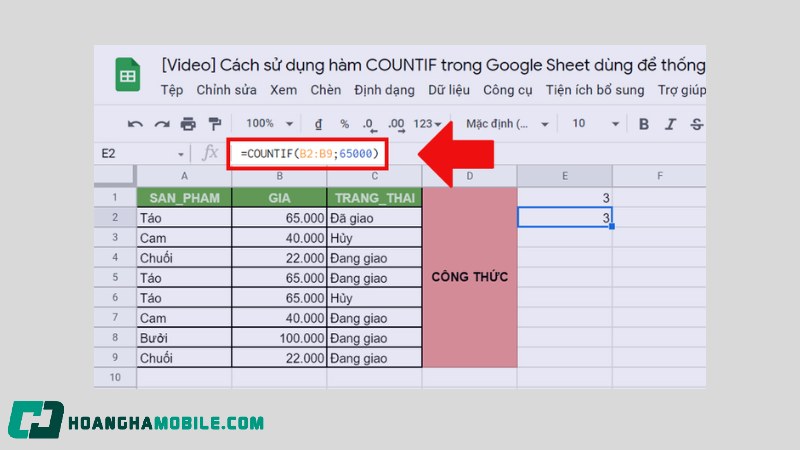Select column F header
800x450 pixels.
coord(660,176)
